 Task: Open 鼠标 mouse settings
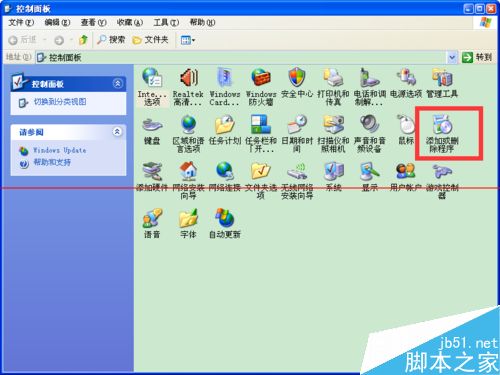406,130
